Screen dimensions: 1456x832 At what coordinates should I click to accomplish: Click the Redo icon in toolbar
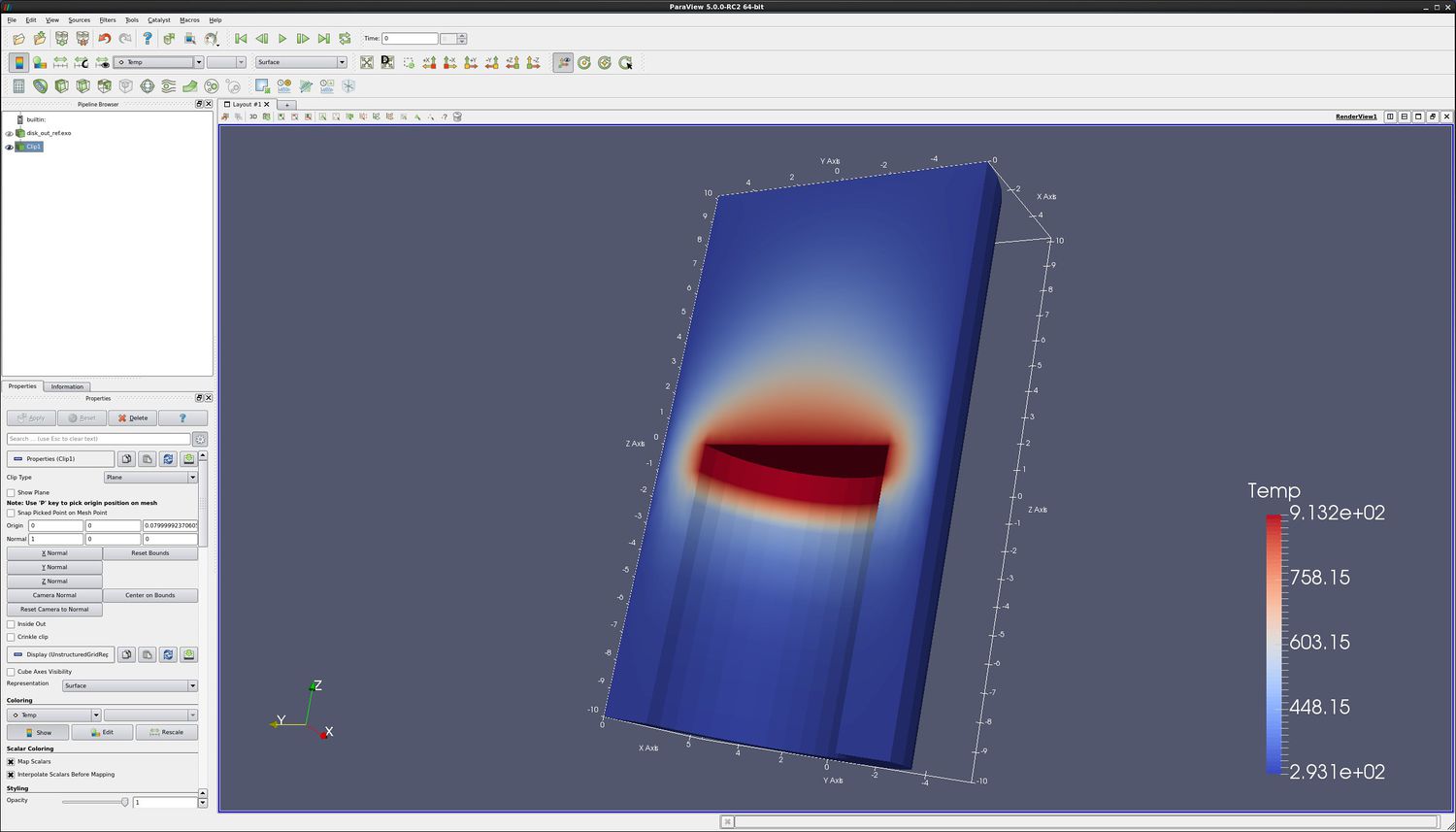(x=125, y=39)
